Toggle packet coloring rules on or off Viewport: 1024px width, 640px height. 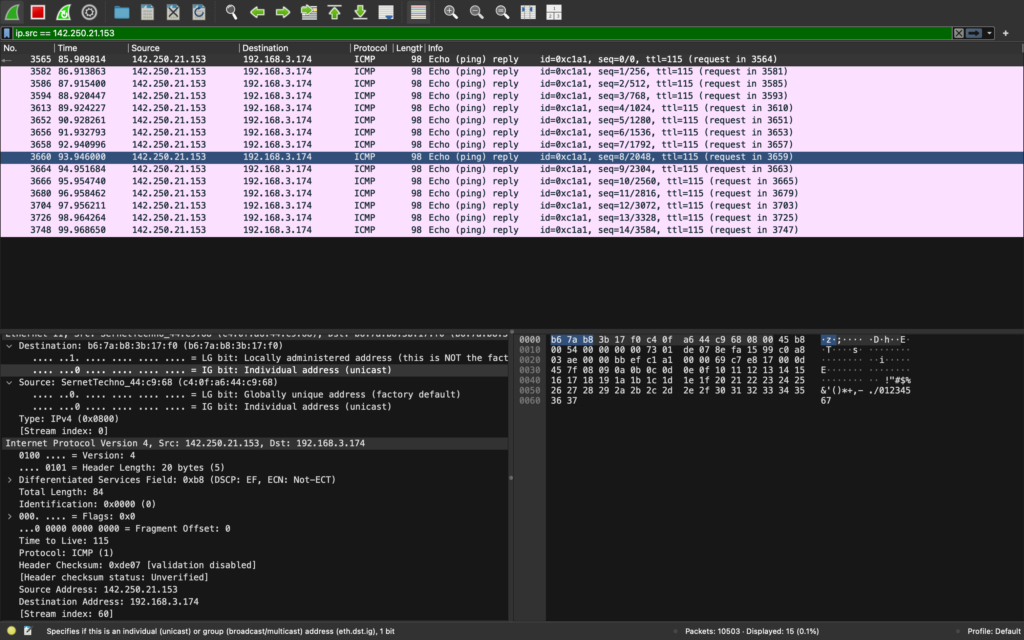(x=419, y=12)
